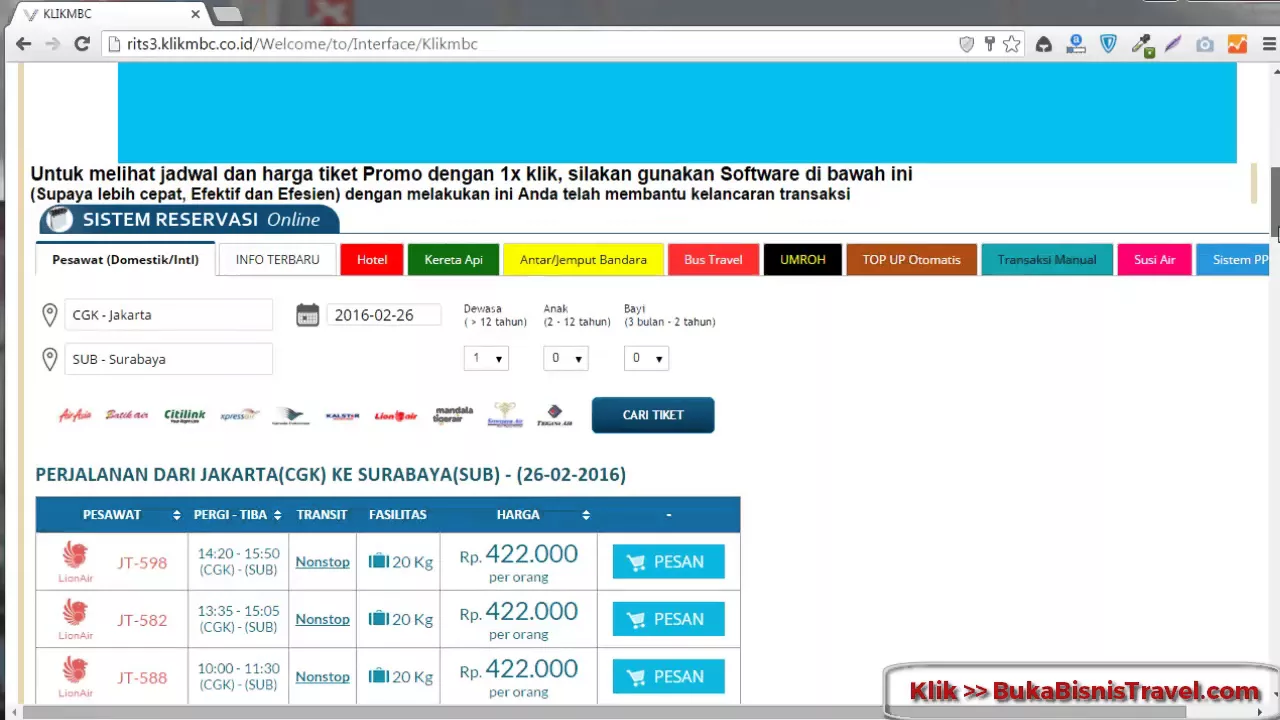
Task: Open the Antar/Jemput Bandara tab
Action: 583,259
